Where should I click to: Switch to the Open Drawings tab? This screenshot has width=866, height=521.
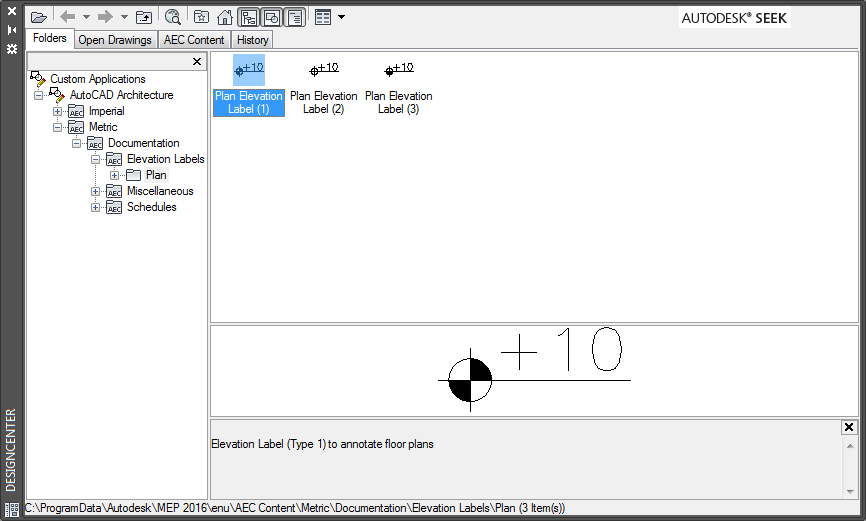click(x=115, y=40)
